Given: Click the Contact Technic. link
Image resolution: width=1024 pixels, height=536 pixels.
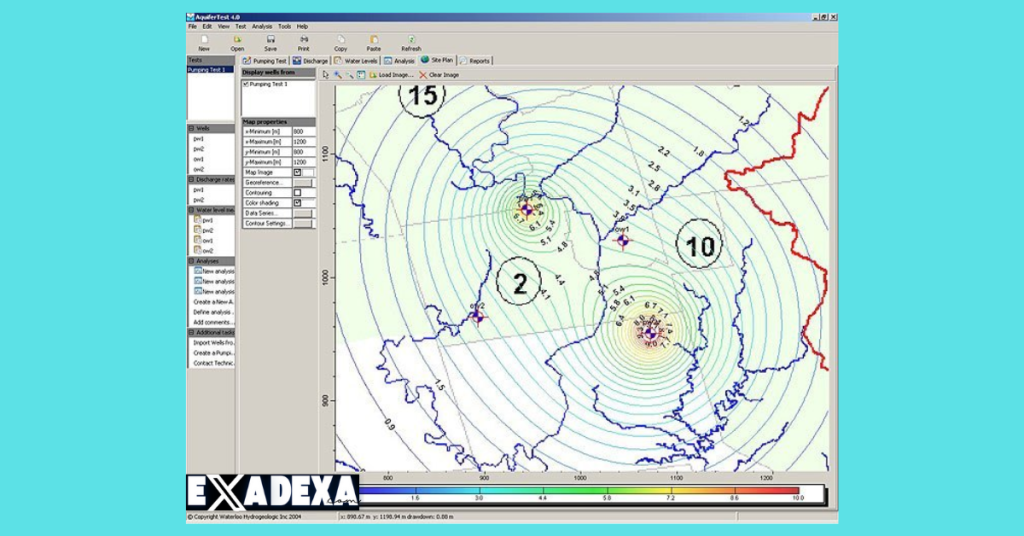Looking at the screenshot, I should click(214, 363).
